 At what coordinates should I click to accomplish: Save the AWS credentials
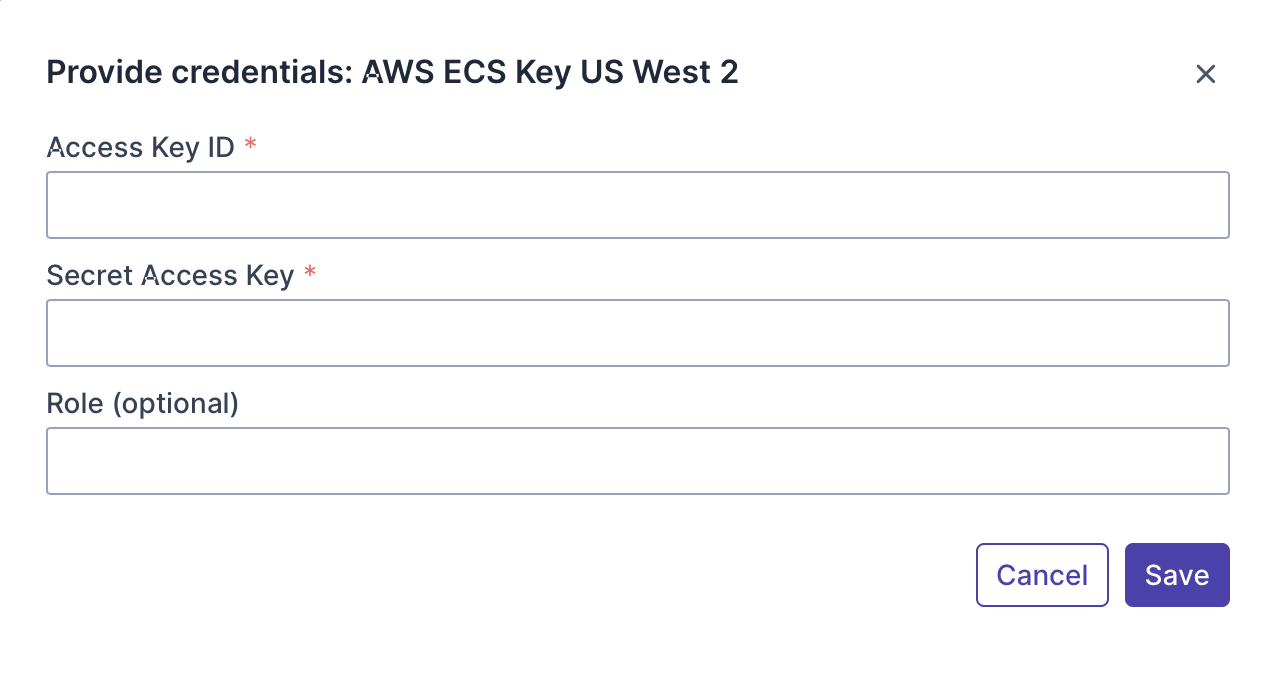point(1176,575)
